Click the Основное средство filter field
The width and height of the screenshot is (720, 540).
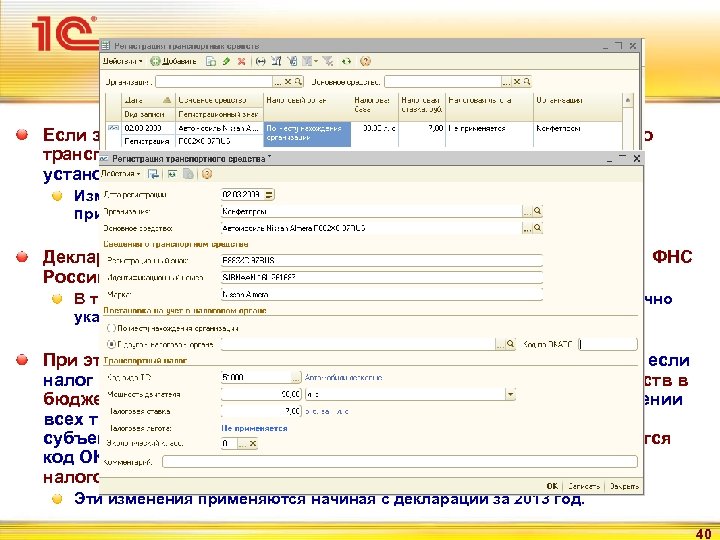point(443,82)
